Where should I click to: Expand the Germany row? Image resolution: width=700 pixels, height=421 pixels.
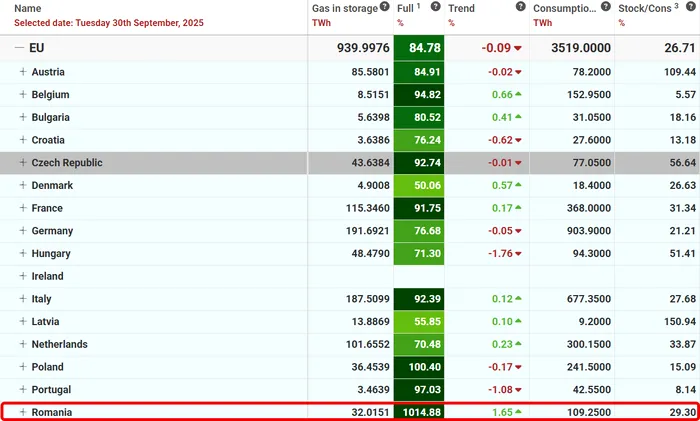[x=23, y=231]
